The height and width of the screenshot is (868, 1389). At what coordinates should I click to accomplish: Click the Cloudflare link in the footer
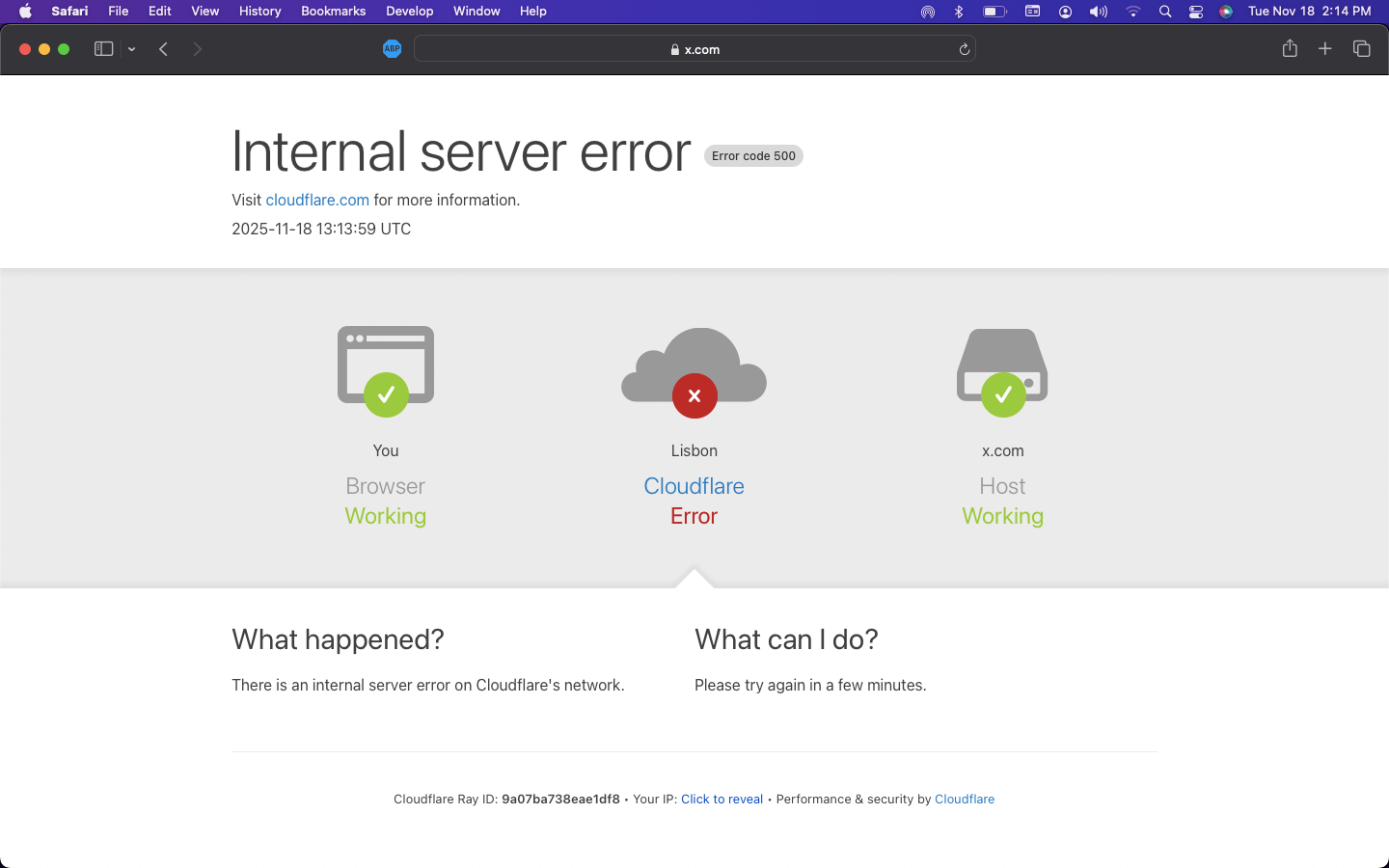(965, 799)
